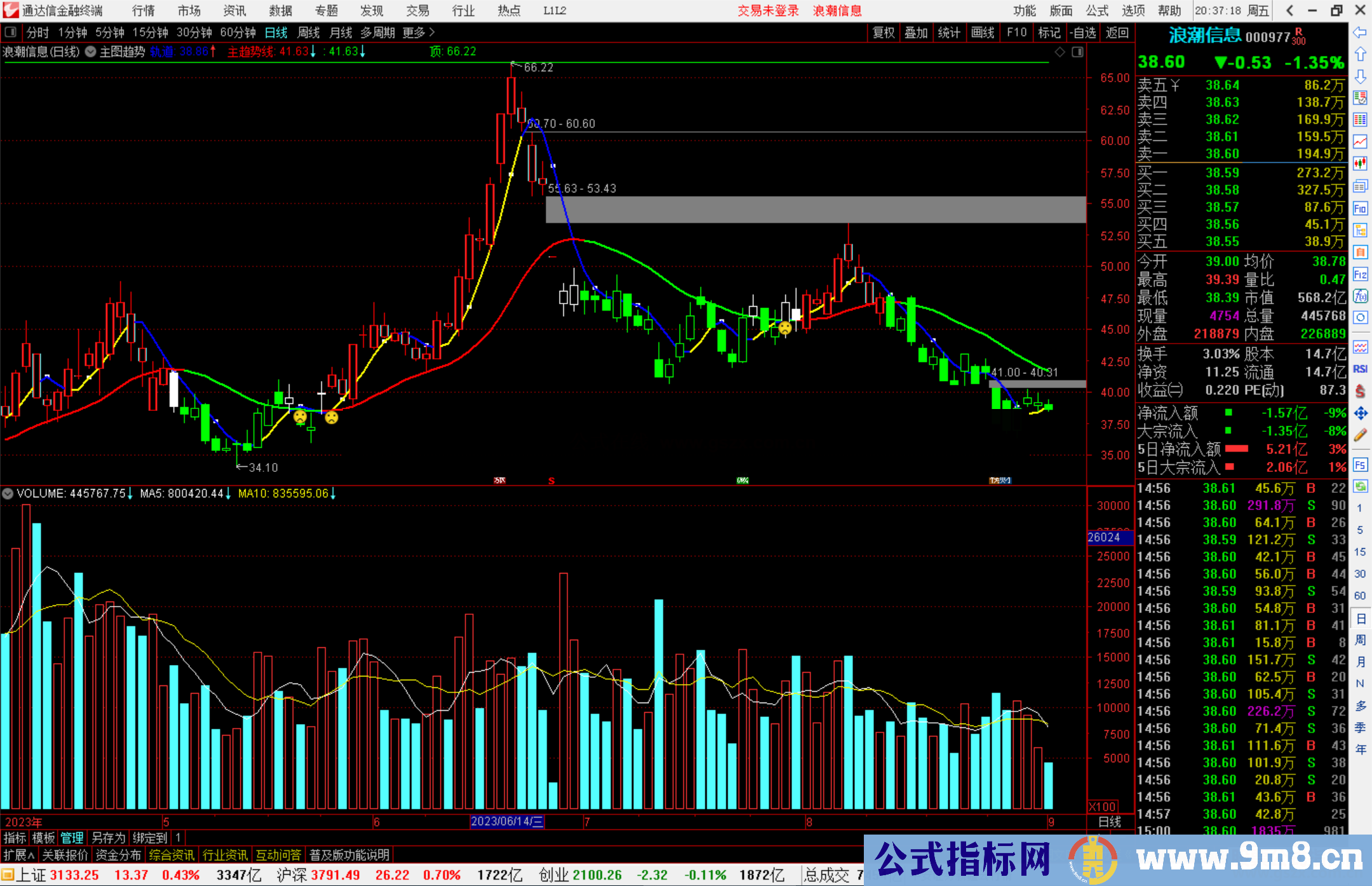Open the 市场 menu

(x=189, y=11)
